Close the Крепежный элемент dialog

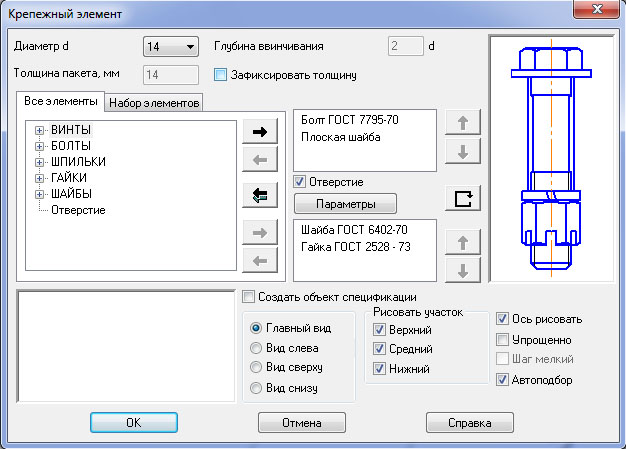(596, 9)
